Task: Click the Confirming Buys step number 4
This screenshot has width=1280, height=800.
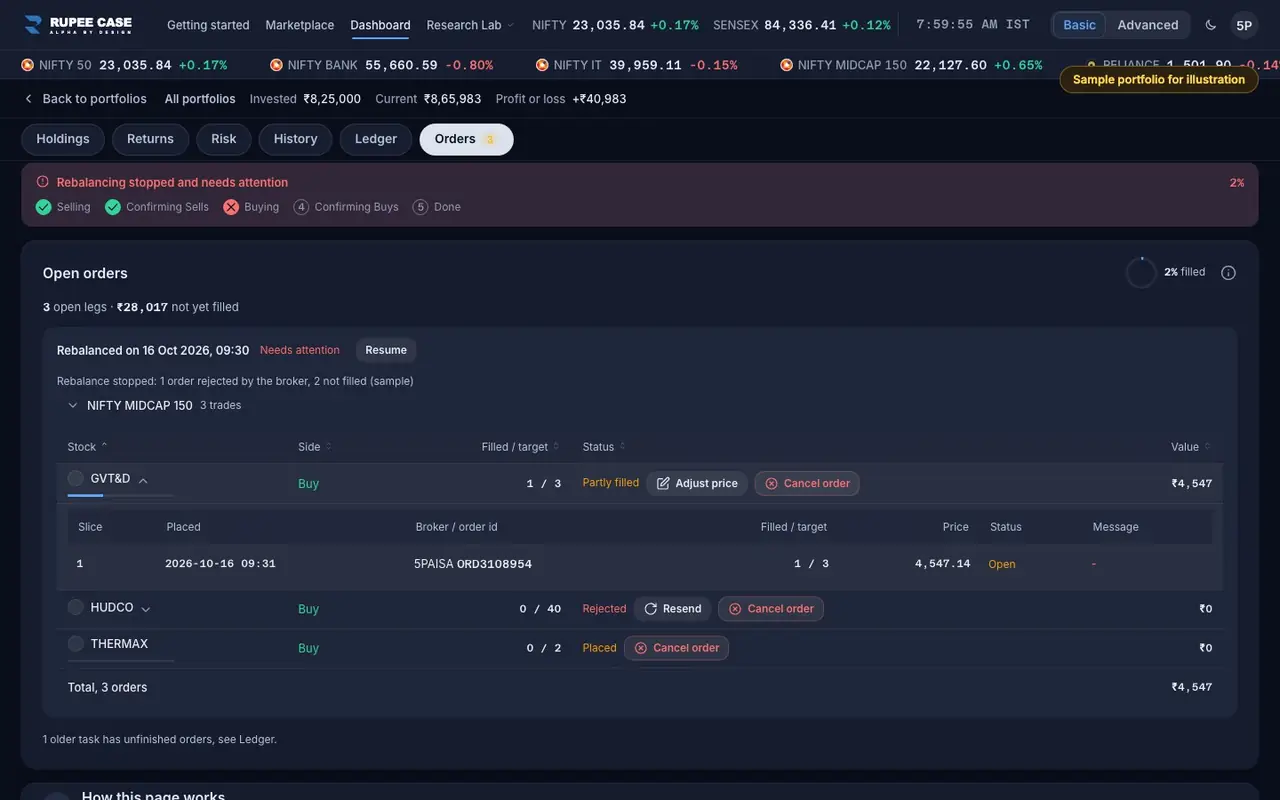Action: tap(301, 207)
